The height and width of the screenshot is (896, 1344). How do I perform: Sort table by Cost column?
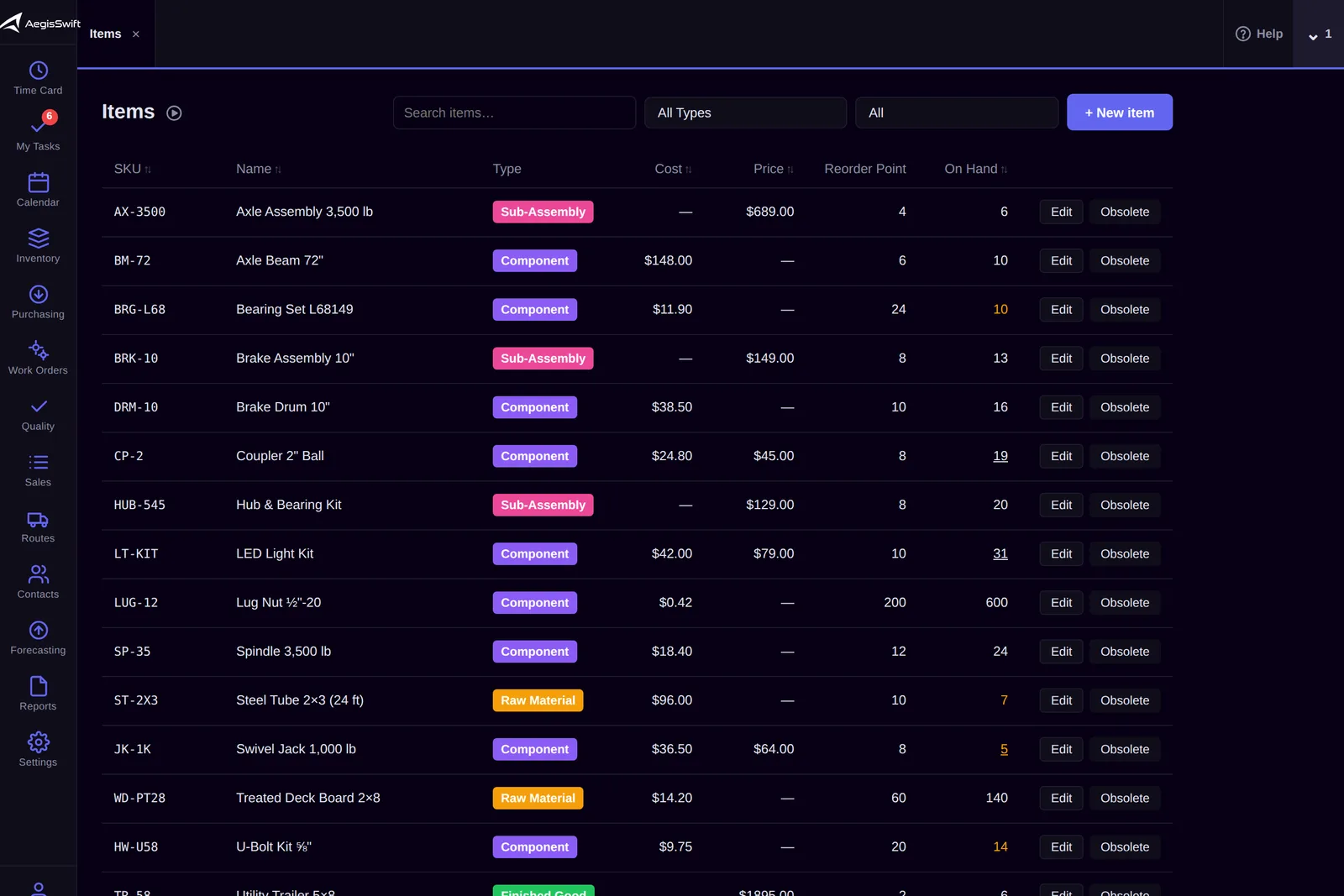coord(673,169)
